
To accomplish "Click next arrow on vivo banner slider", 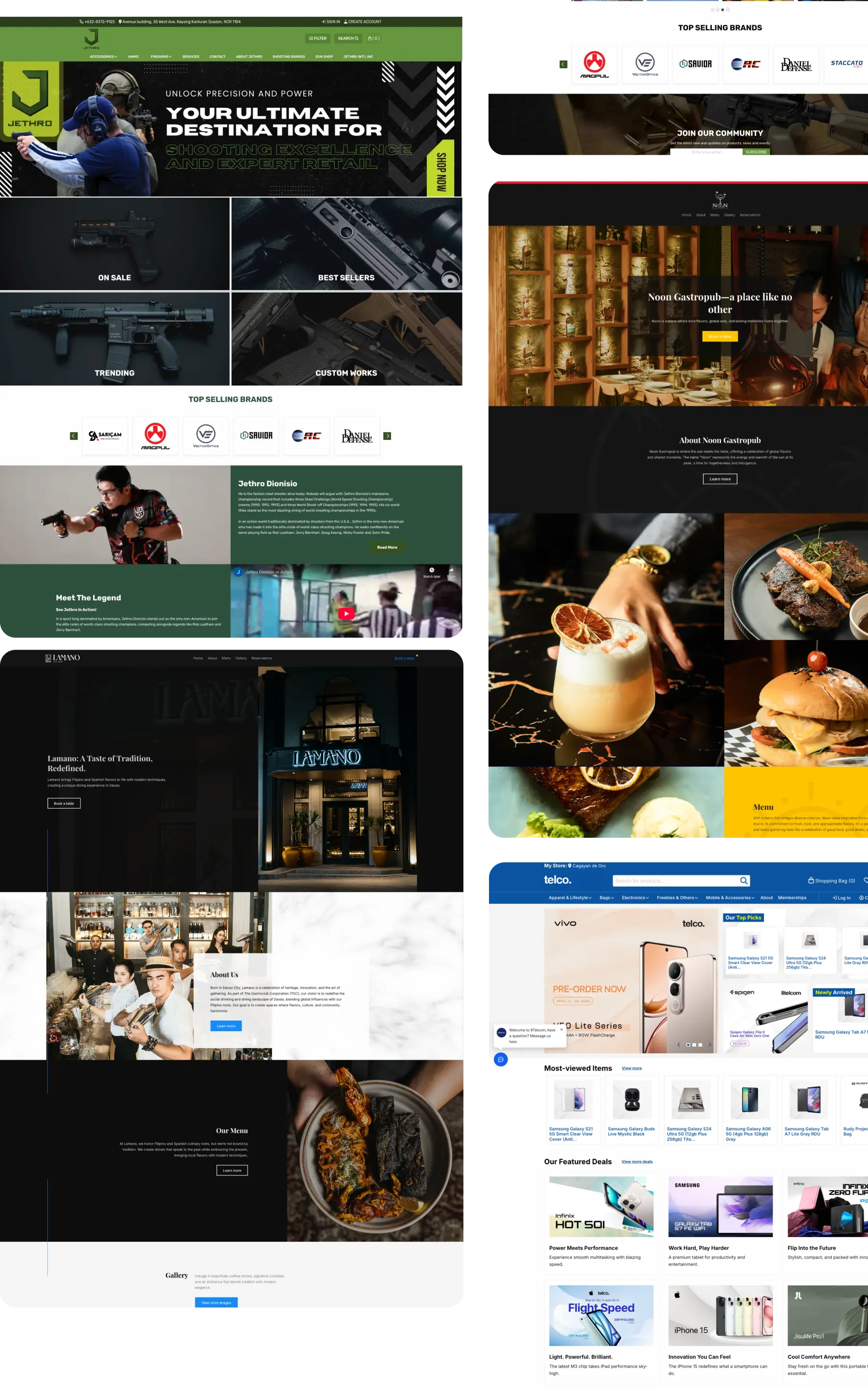I will coord(710,1045).
